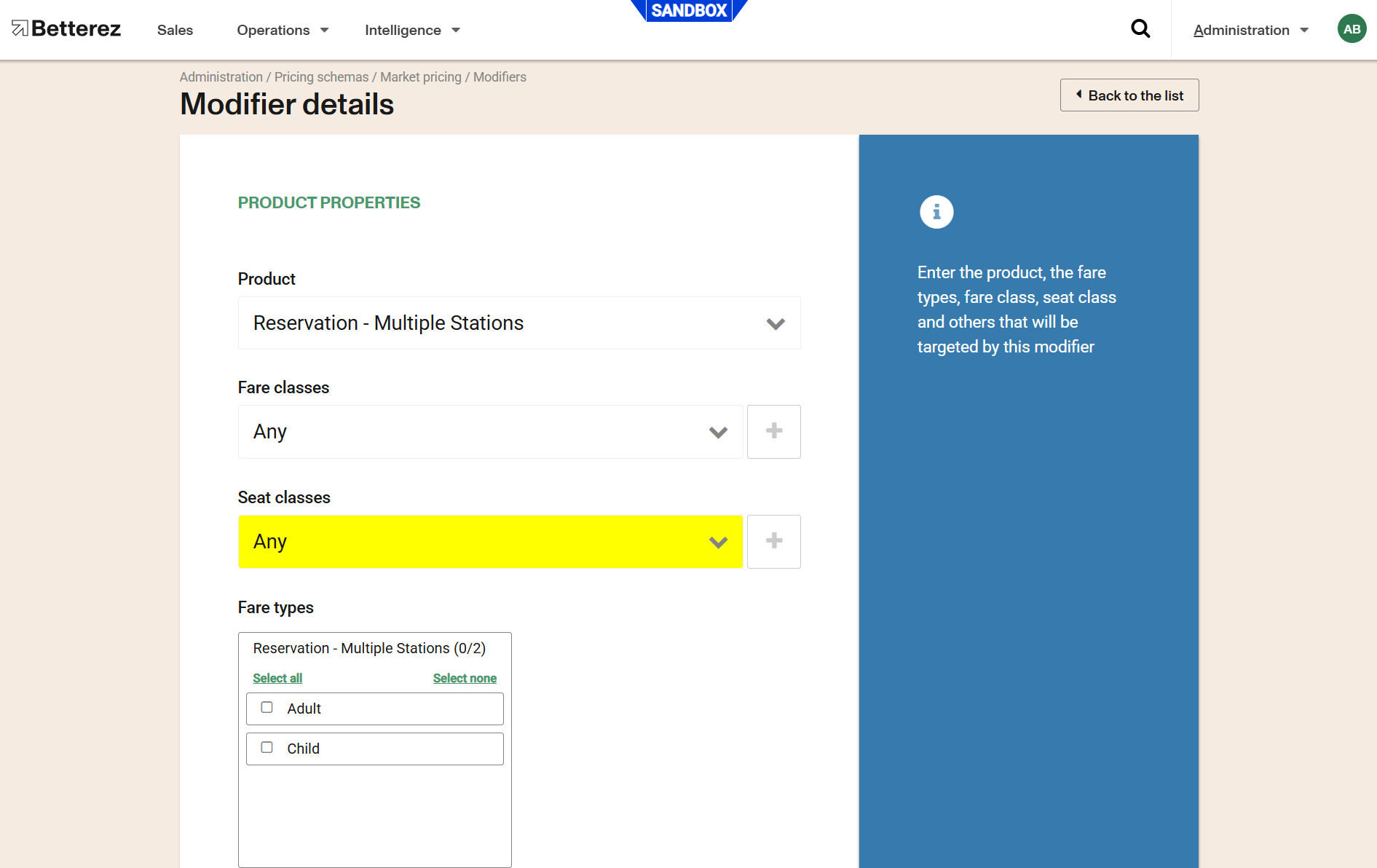
Task: Click the info icon in blue panel
Action: coord(936,212)
